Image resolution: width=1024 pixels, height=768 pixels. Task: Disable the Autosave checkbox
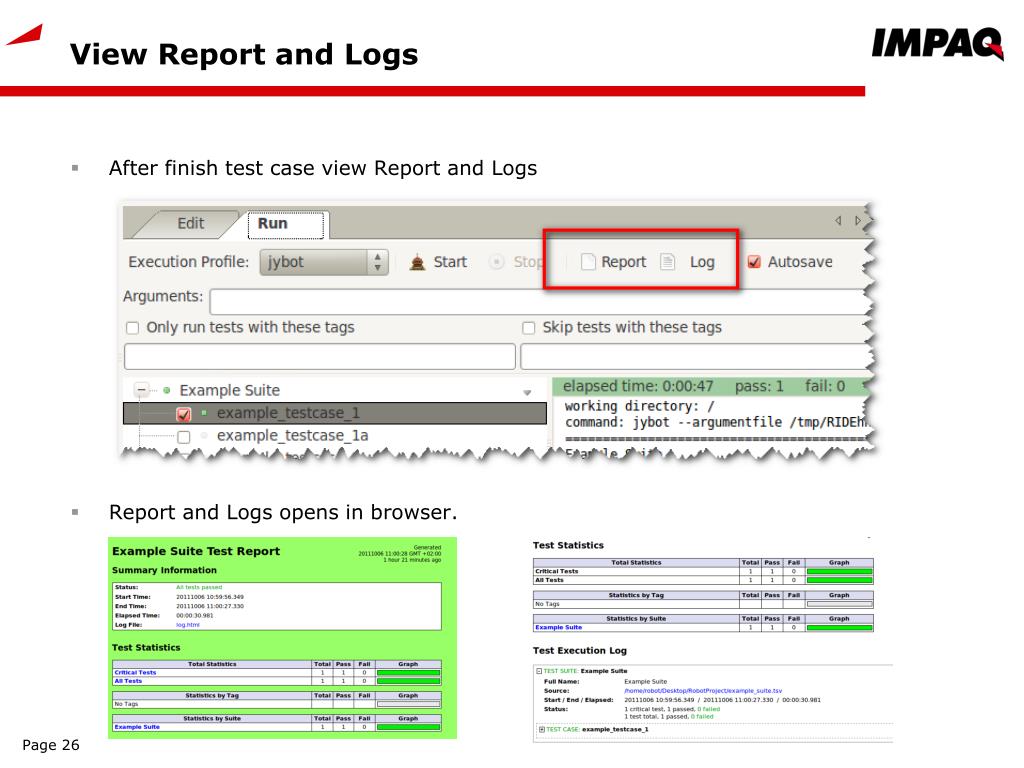[754, 262]
